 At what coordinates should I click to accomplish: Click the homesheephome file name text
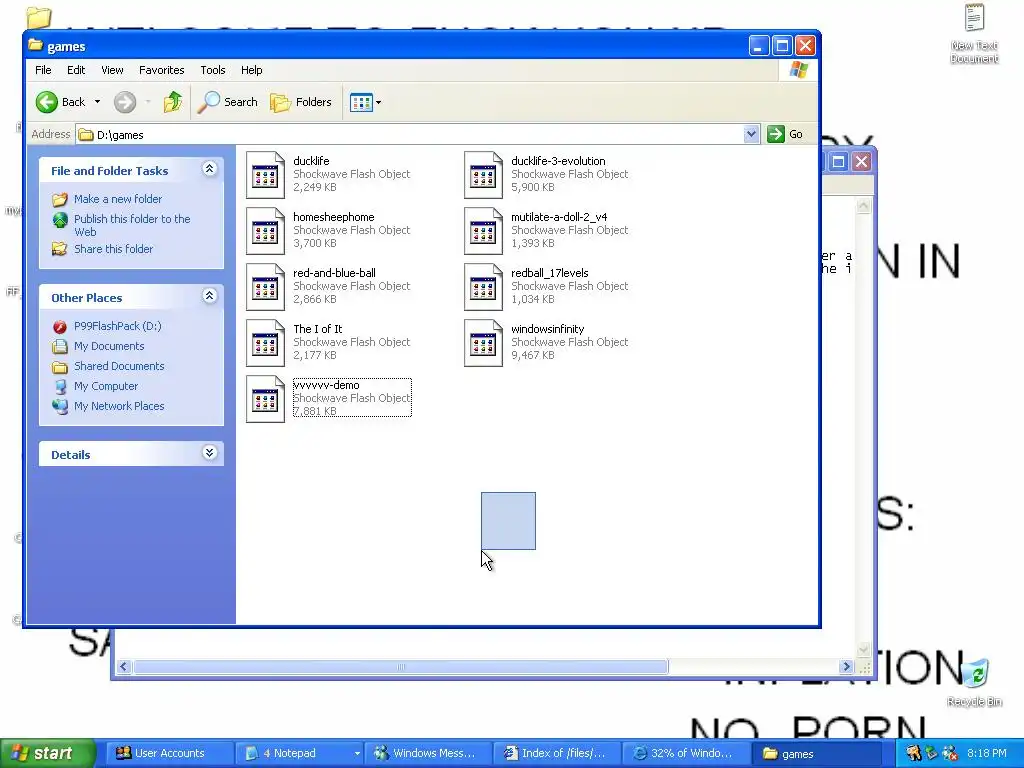coord(334,217)
